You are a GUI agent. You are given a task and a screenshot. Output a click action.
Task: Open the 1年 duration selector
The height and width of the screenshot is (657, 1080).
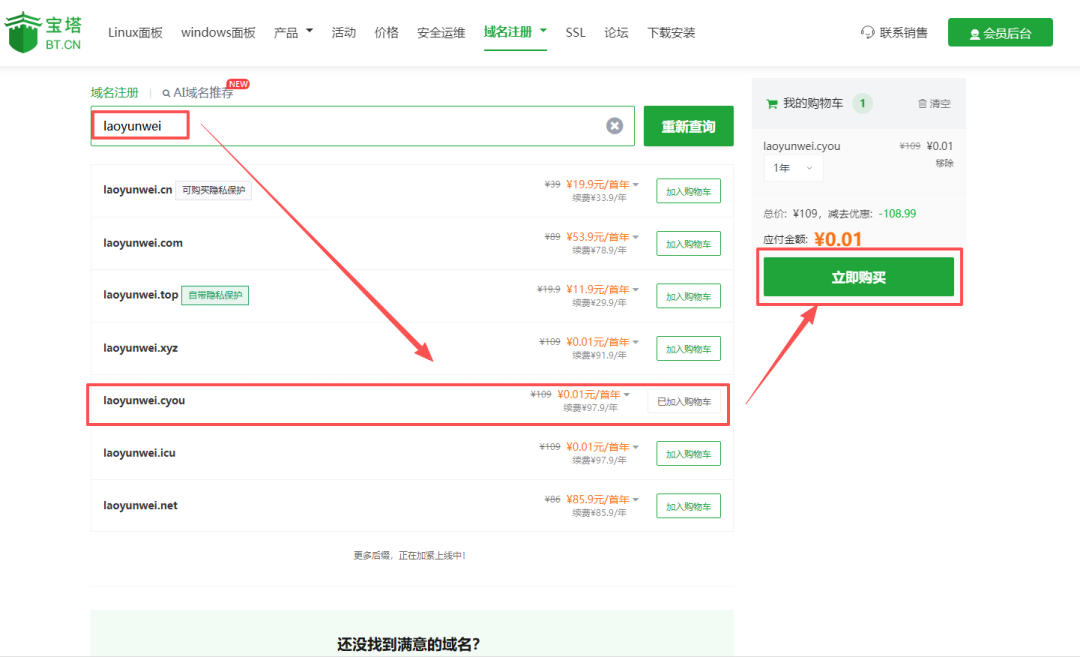point(793,168)
